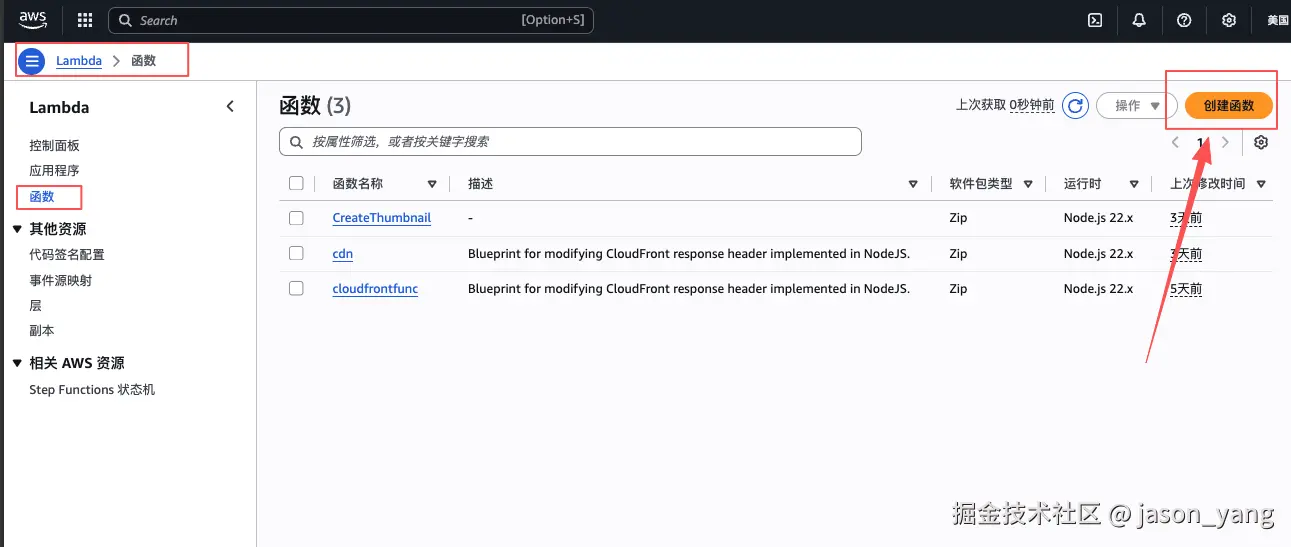Select all functions with the header checkbox
Viewport: 1291px width, 547px height.
pyautogui.click(x=296, y=183)
